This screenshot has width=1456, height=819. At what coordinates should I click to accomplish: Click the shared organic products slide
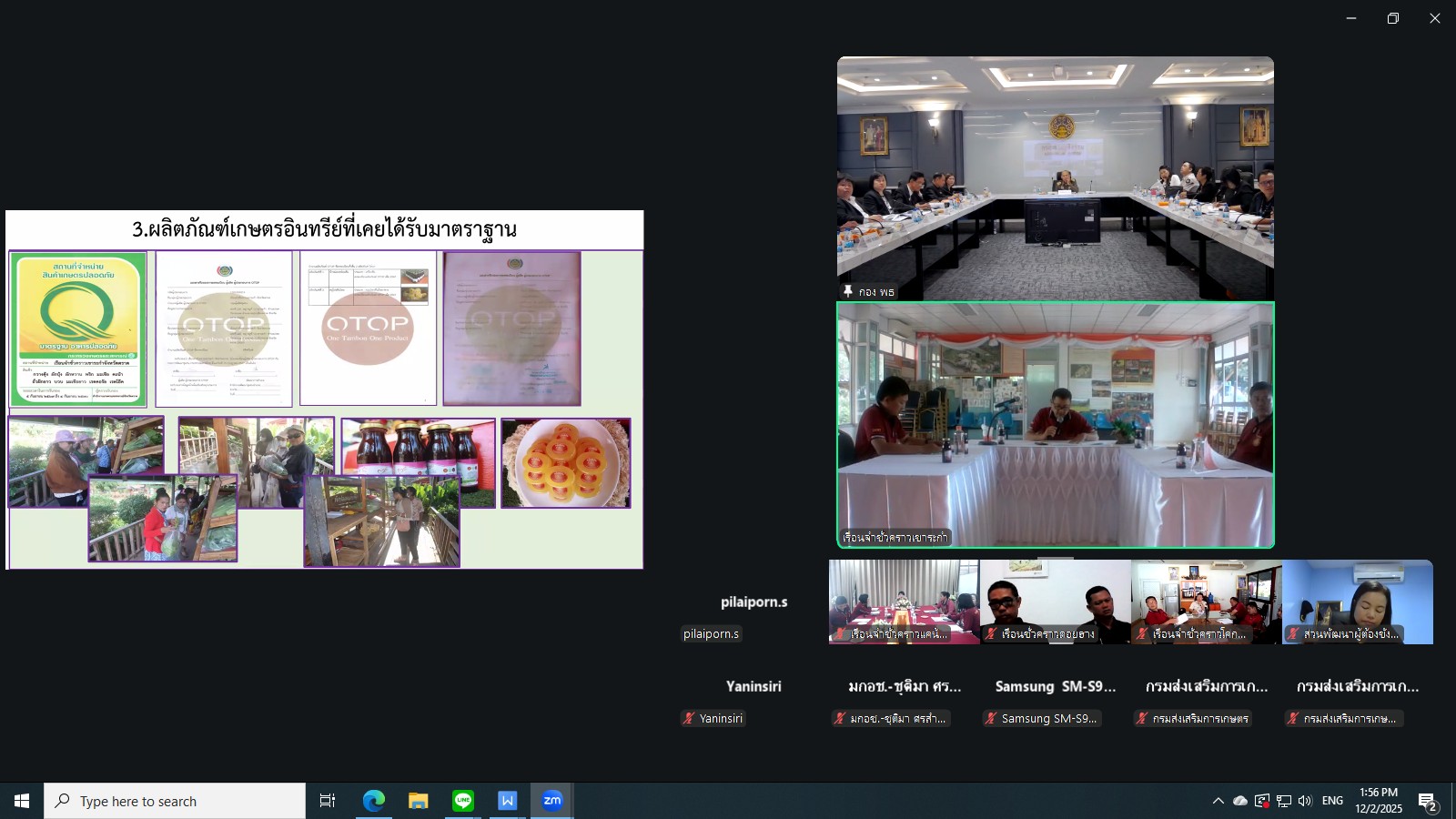pyautogui.click(x=325, y=389)
